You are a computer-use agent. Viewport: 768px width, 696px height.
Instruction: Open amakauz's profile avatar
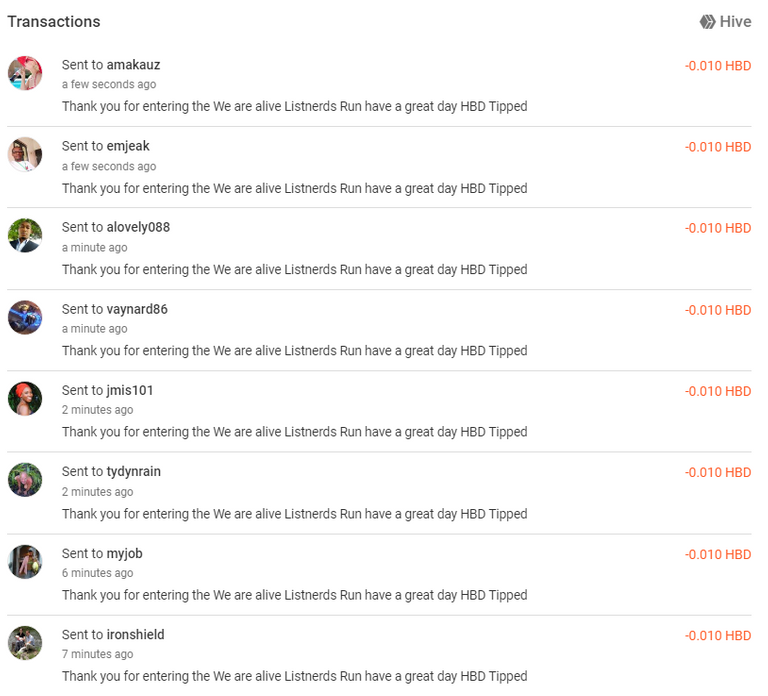pos(25,73)
